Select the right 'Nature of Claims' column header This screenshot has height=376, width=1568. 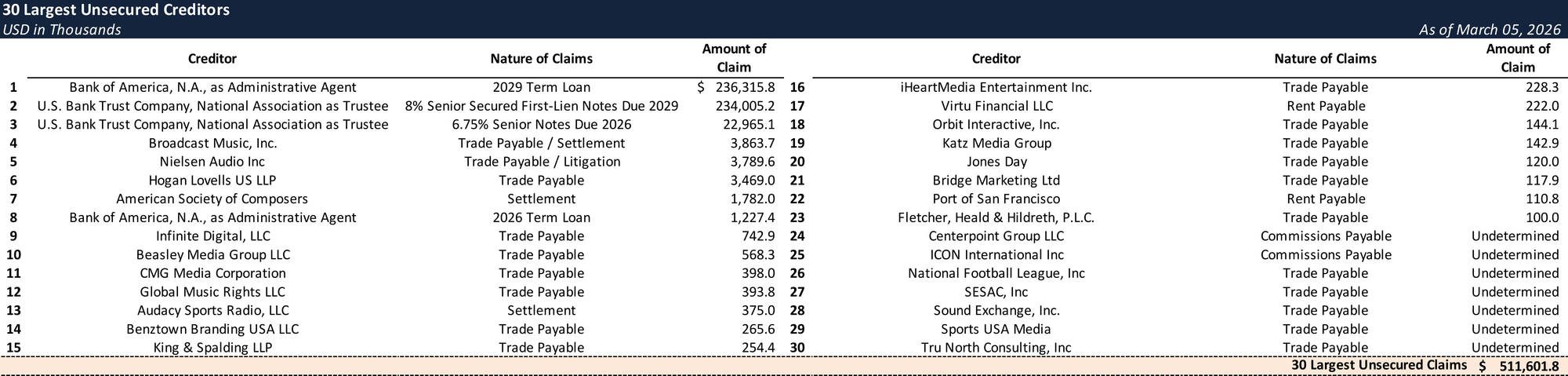pos(1326,59)
